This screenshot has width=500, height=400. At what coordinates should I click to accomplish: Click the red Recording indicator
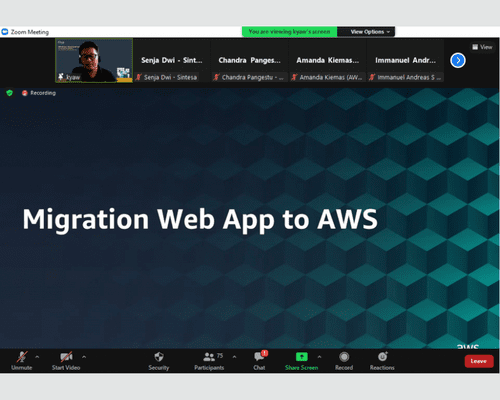tap(39, 93)
